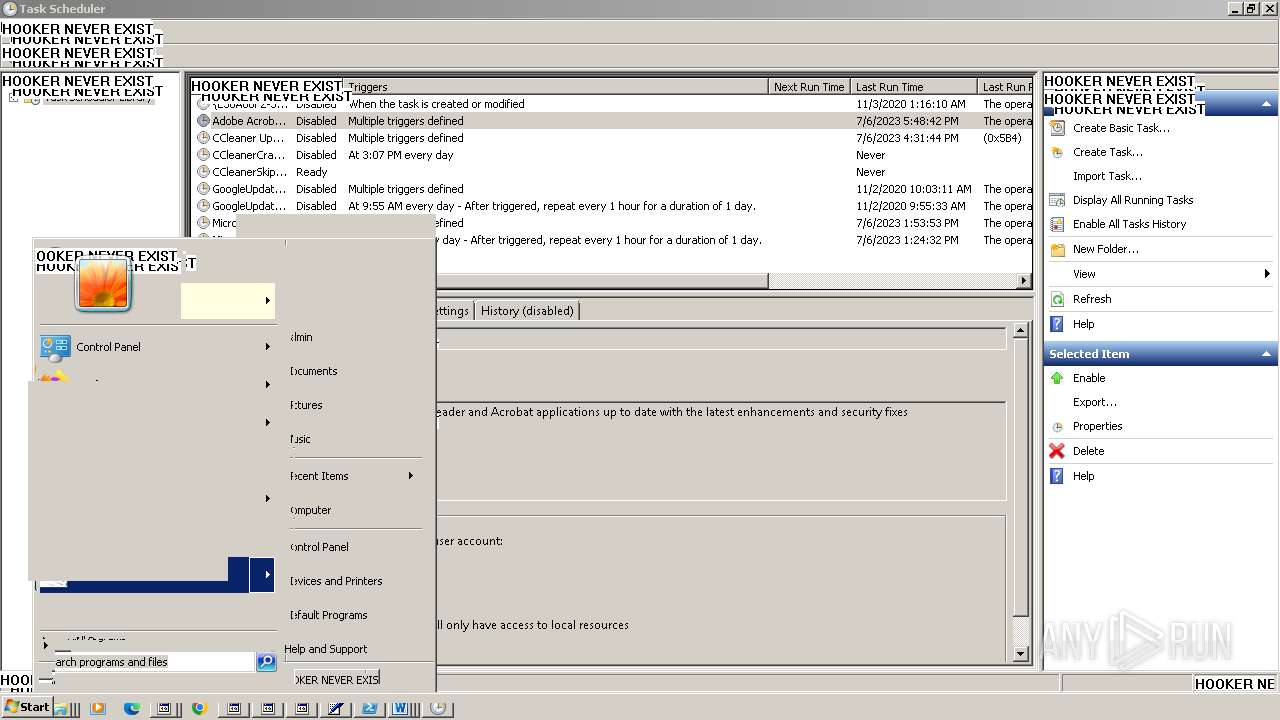Select the Adobe Acrob... task row

(x=611, y=121)
